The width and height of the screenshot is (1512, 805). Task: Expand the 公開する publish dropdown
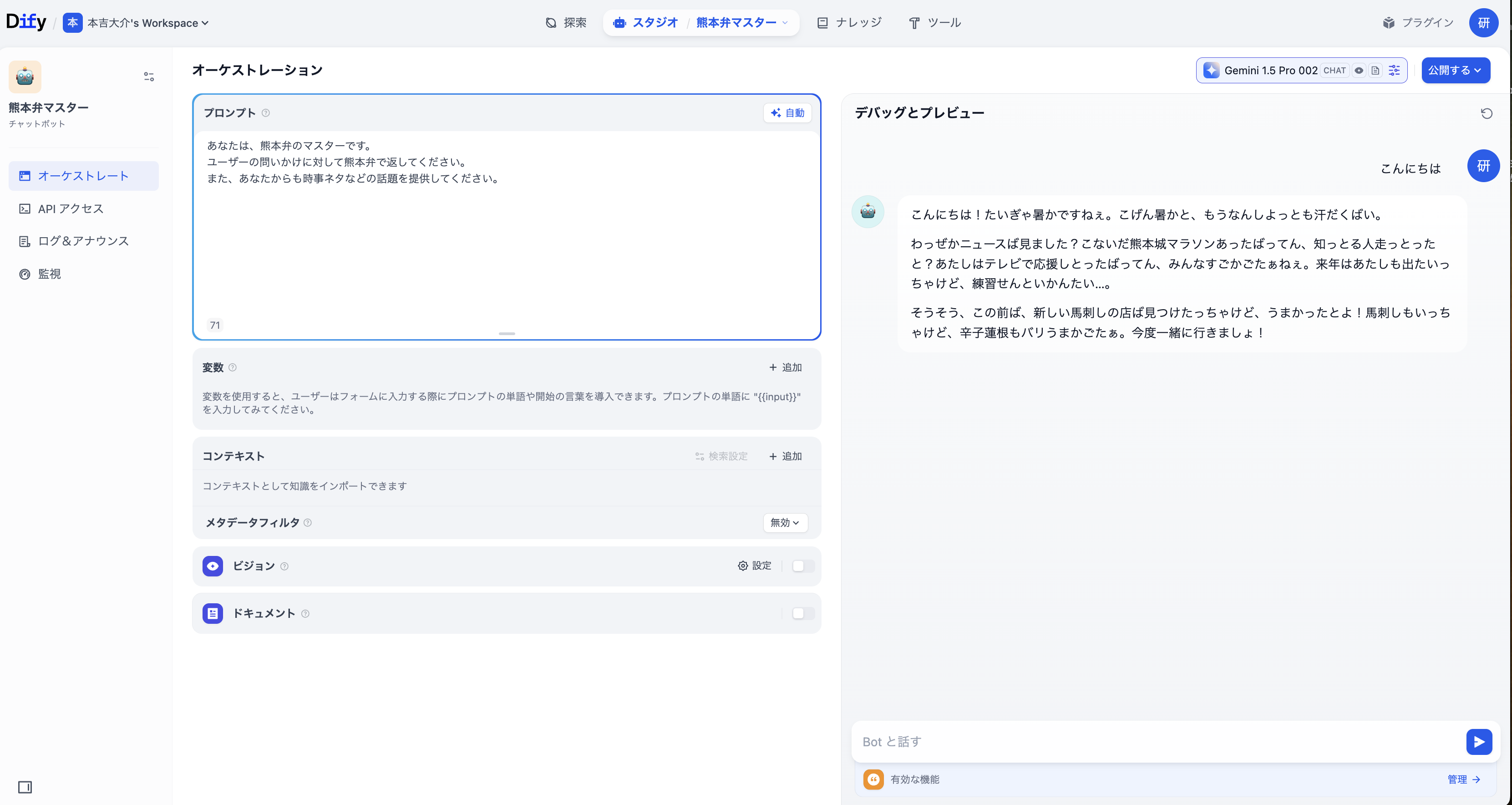[1455, 71]
